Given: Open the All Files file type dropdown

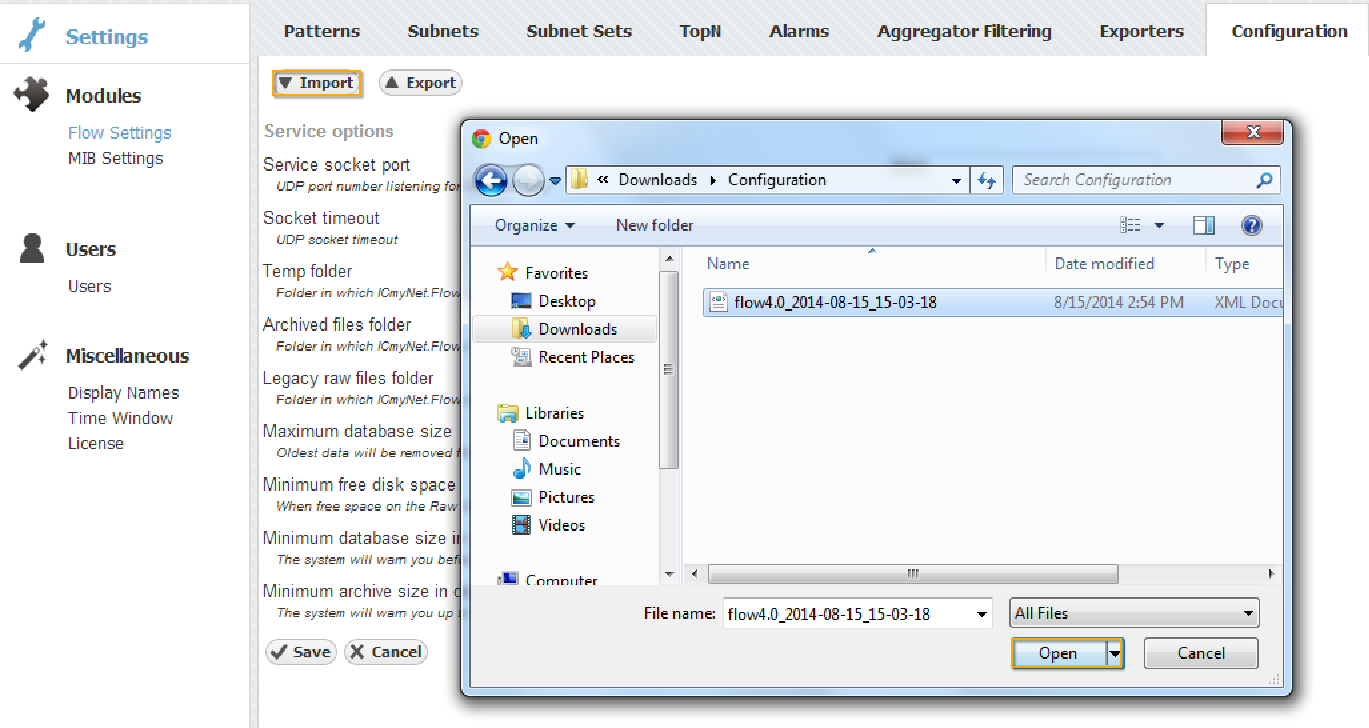Looking at the screenshot, I should 1248,612.
